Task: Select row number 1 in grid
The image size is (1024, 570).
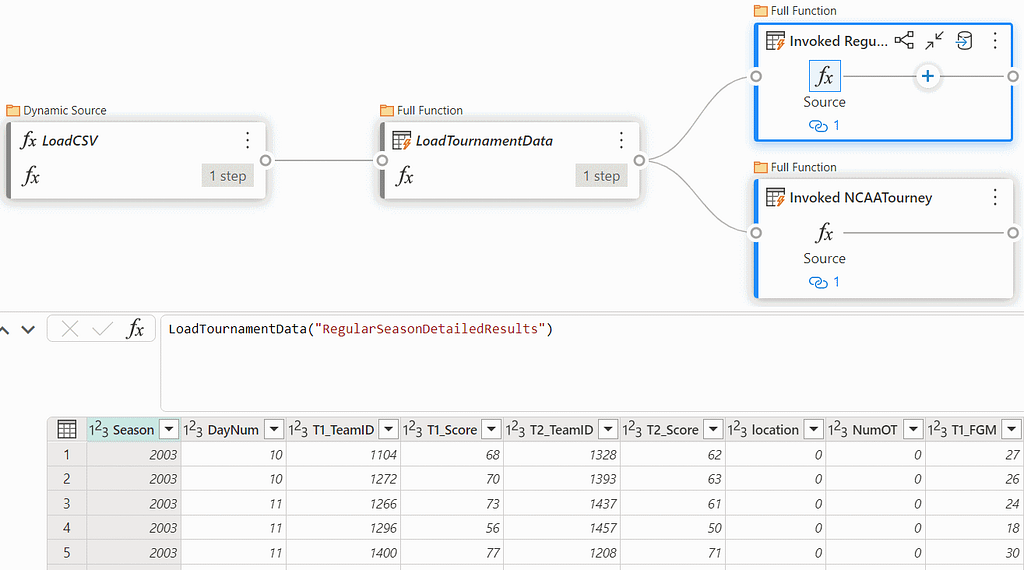Action: pyautogui.click(x=67, y=454)
